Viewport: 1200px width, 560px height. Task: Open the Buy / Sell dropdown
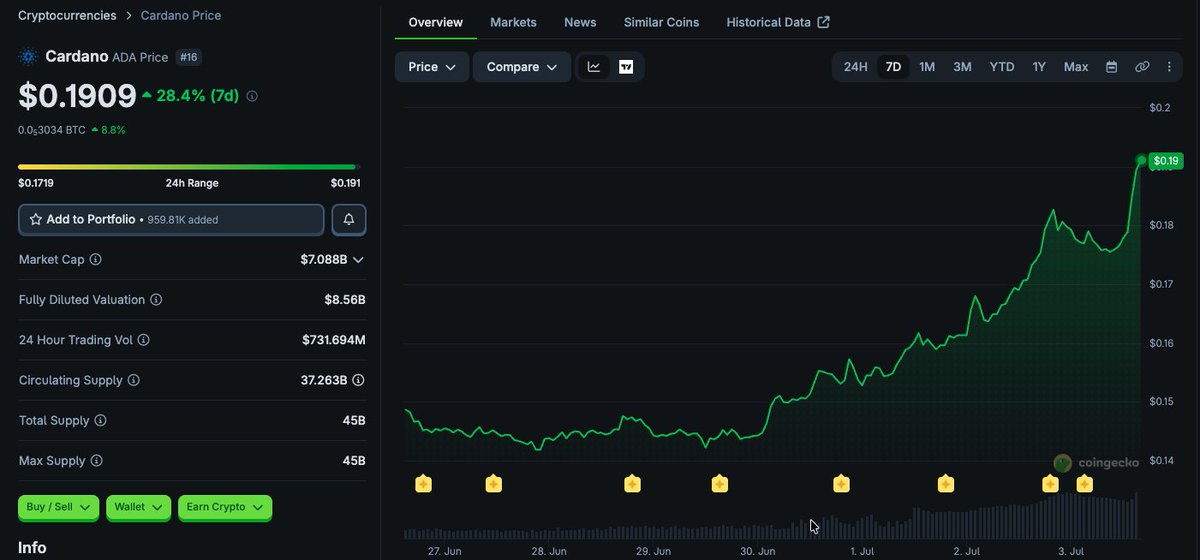59,507
